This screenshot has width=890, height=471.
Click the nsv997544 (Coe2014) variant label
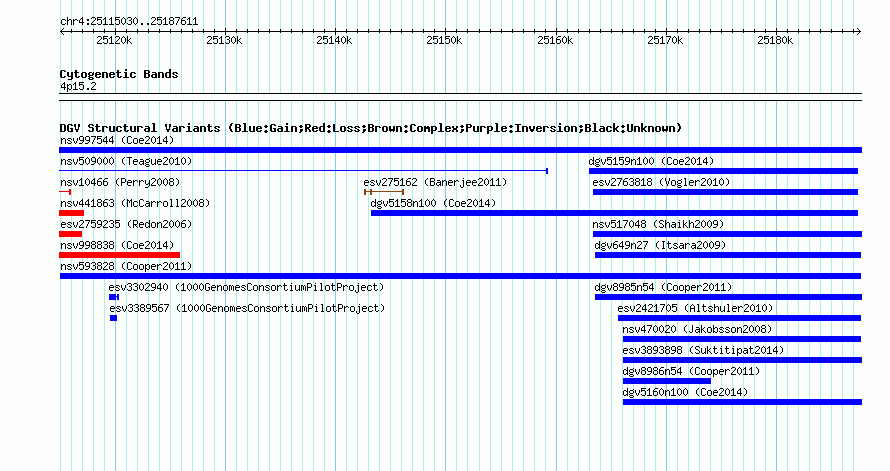(x=117, y=140)
